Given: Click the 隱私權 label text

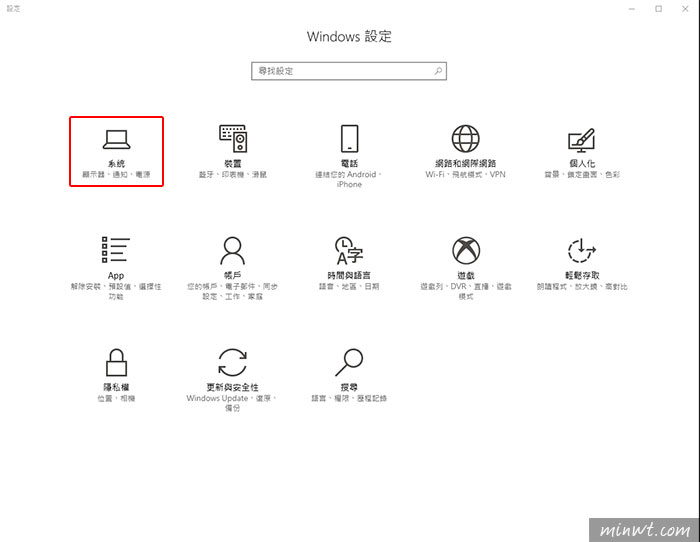Looking at the screenshot, I should [117, 387].
